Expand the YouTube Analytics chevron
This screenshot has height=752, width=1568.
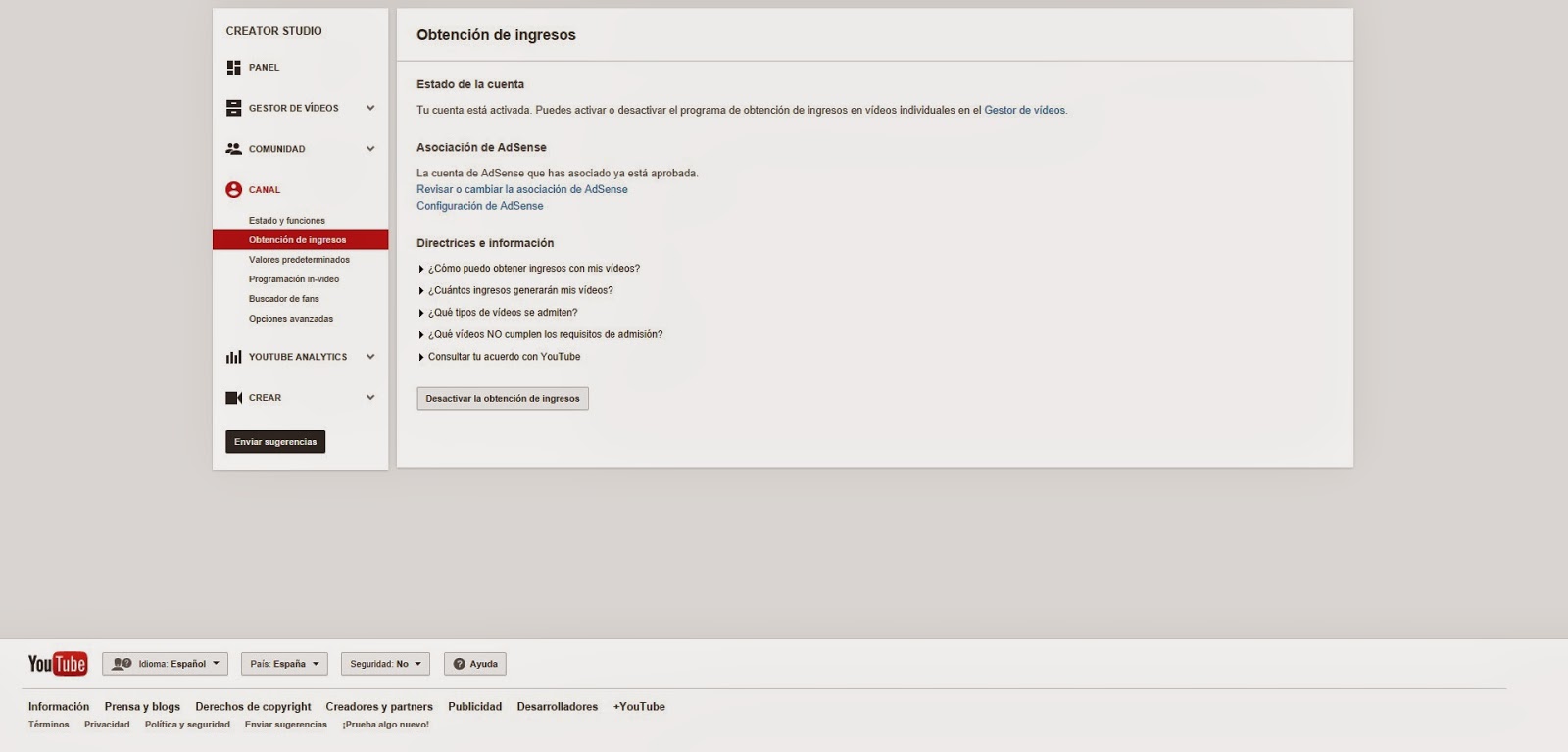coord(370,357)
